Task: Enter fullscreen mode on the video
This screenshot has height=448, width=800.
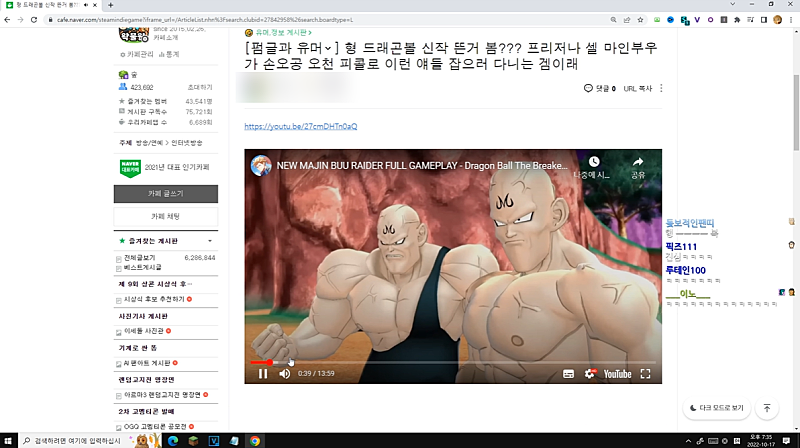Action: pyautogui.click(x=646, y=374)
